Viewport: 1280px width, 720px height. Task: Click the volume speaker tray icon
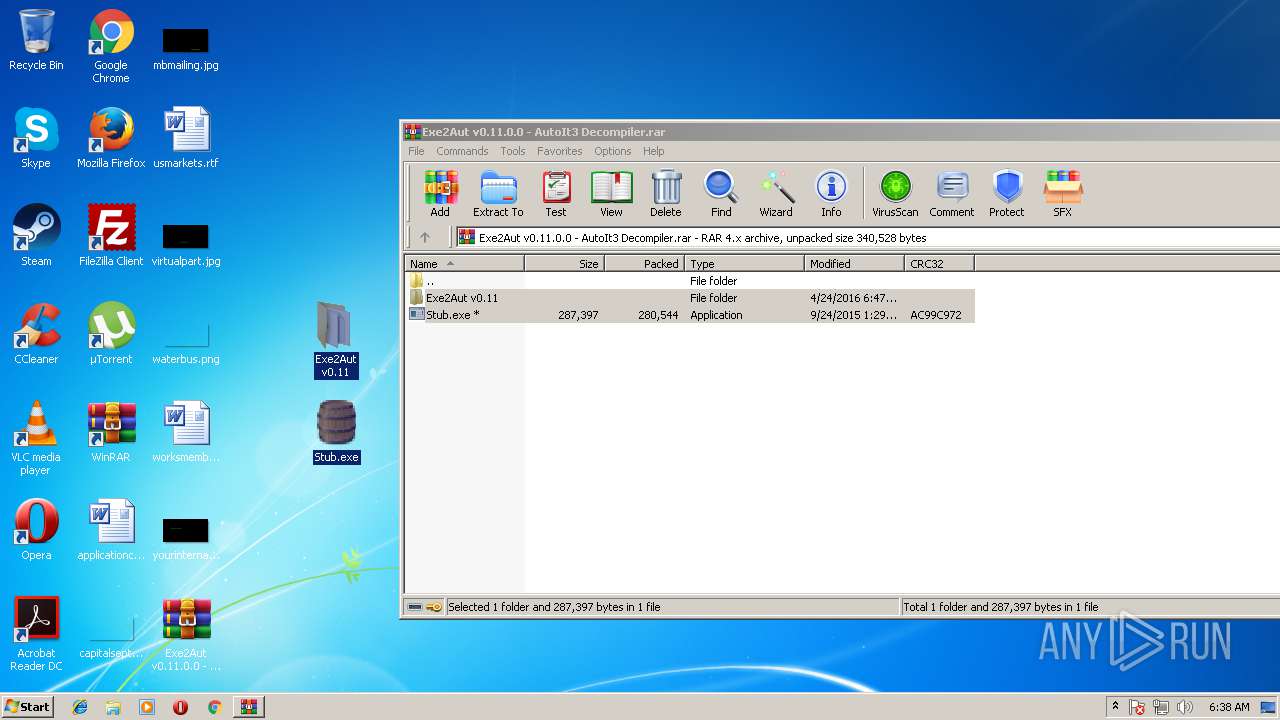(x=1185, y=707)
